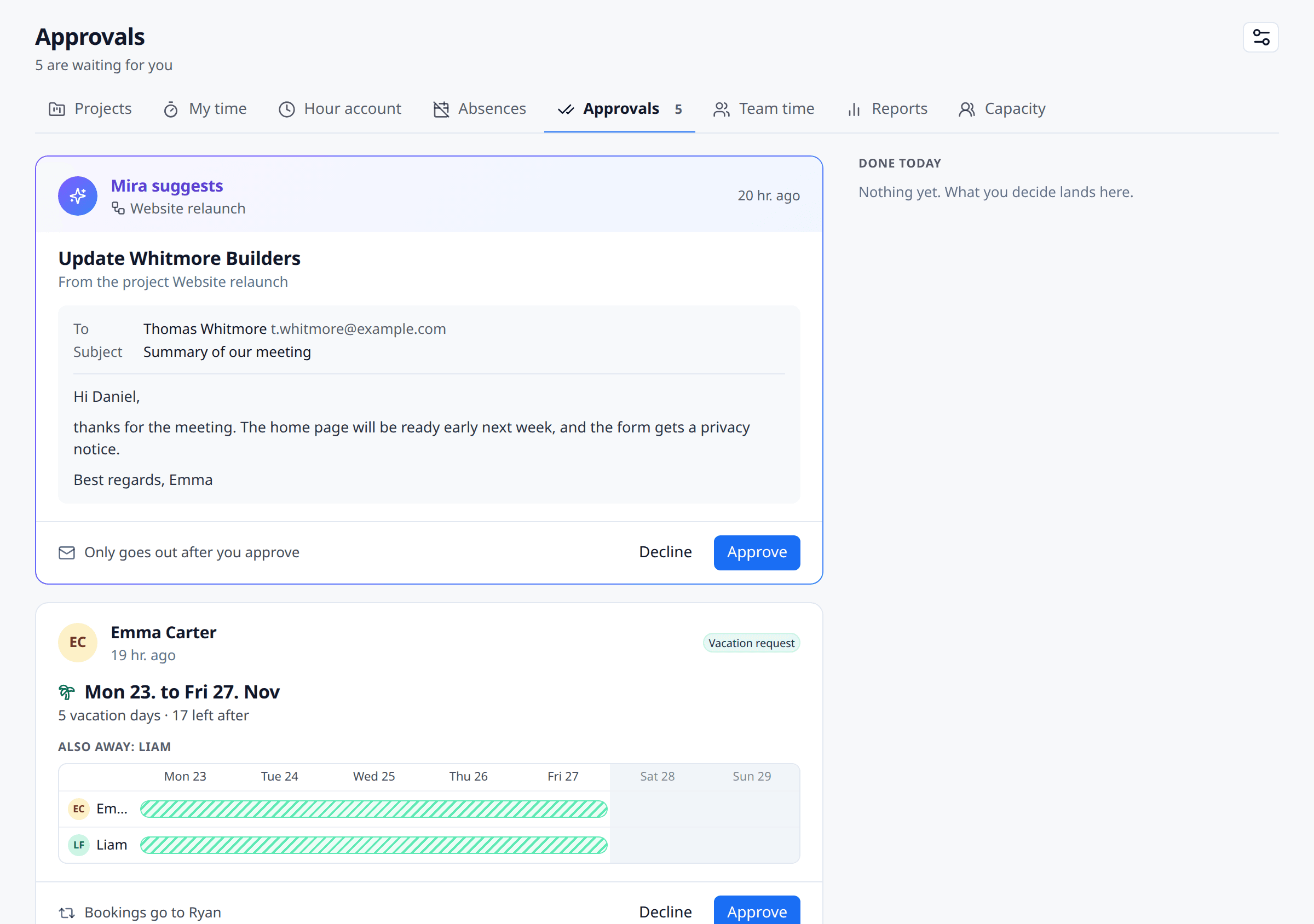
Task: Click Liam's green absence bar
Action: coord(374,845)
